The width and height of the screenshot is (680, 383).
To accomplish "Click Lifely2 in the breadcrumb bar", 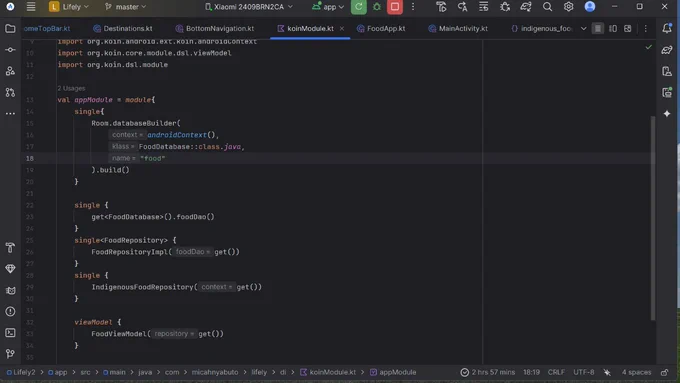I will (21, 372).
